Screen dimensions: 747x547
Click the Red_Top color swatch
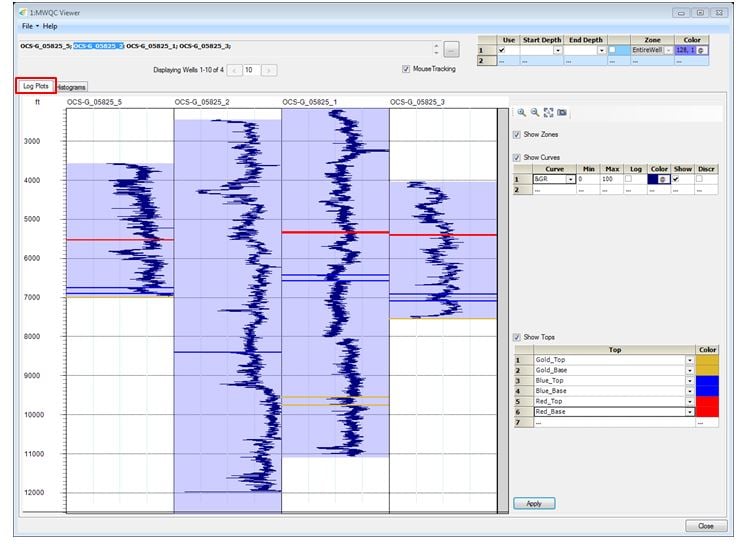pyautogui.click(x=707, y=402)
